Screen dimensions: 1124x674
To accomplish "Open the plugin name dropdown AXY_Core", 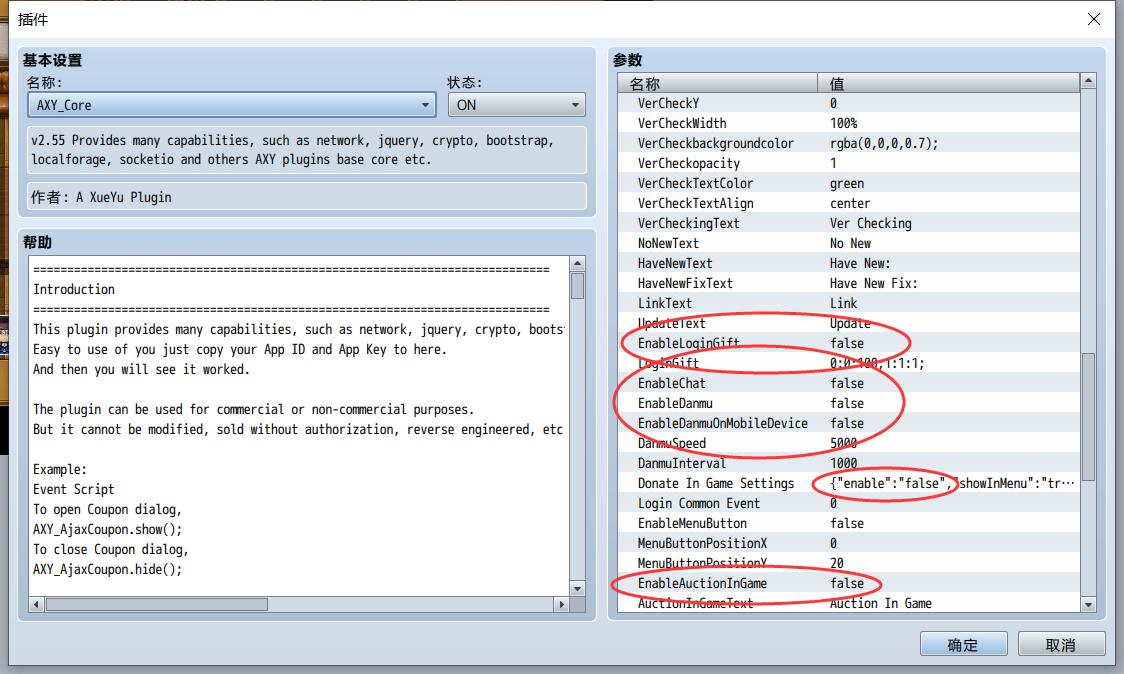I will [232, 105].
